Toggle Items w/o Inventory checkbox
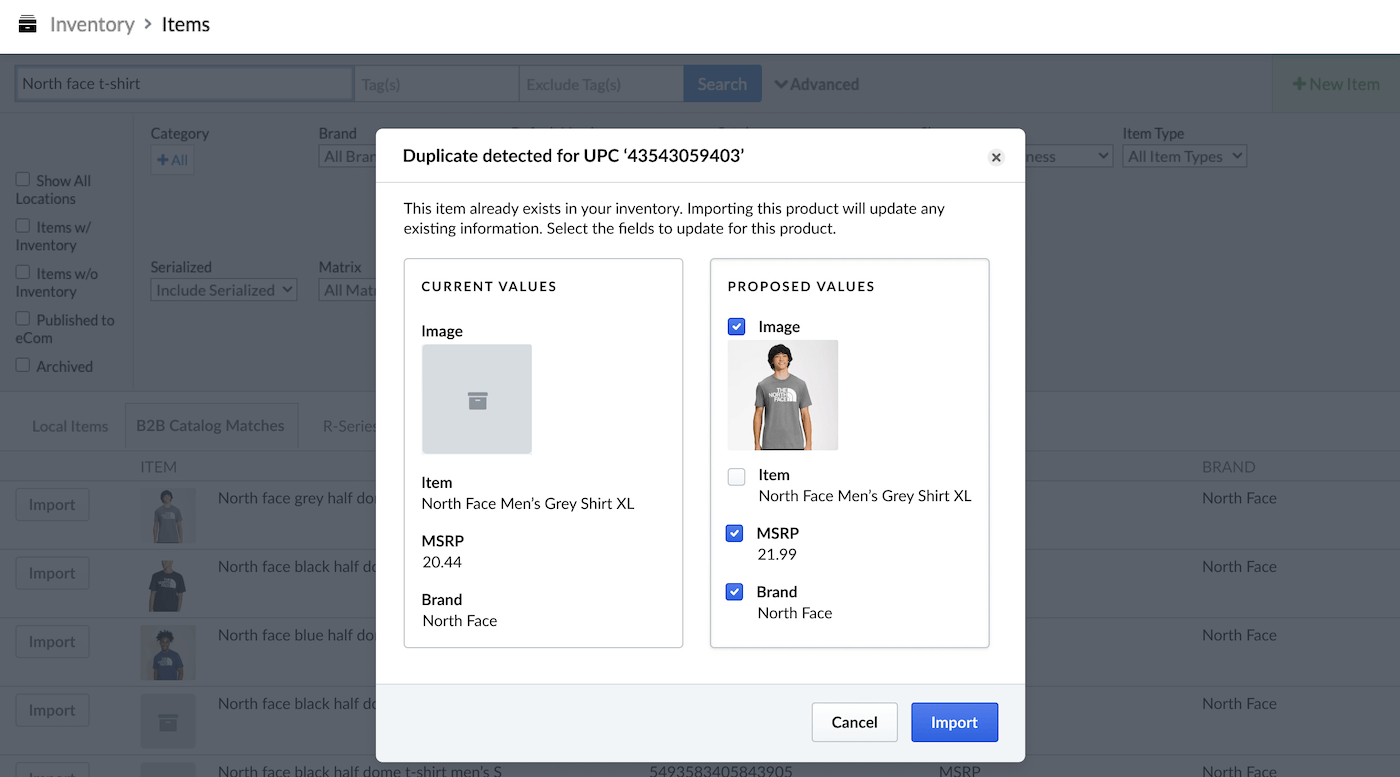The image size is (1400, 777). coord(23,272)
